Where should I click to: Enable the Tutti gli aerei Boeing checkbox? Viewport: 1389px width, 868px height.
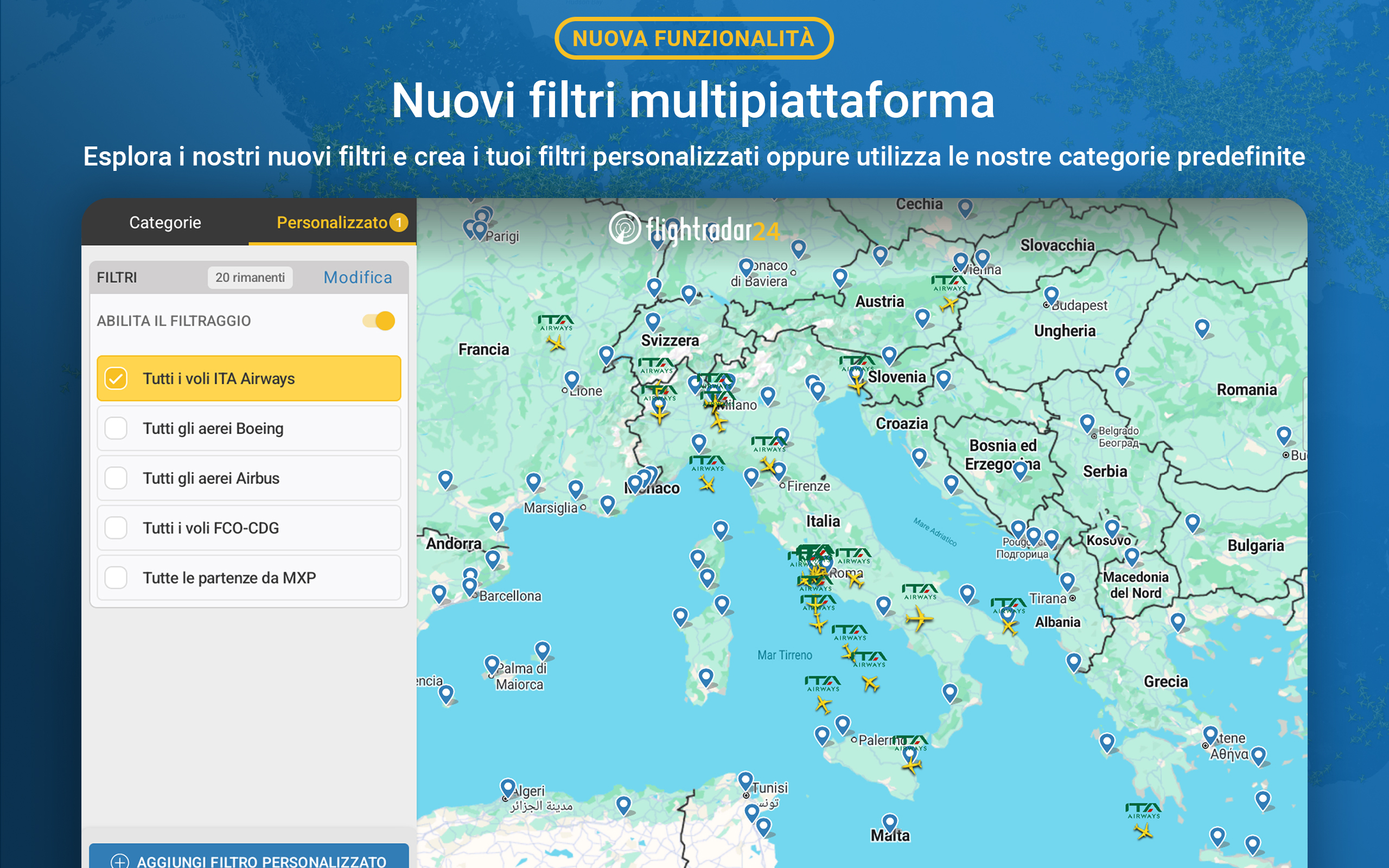[116, 428]
